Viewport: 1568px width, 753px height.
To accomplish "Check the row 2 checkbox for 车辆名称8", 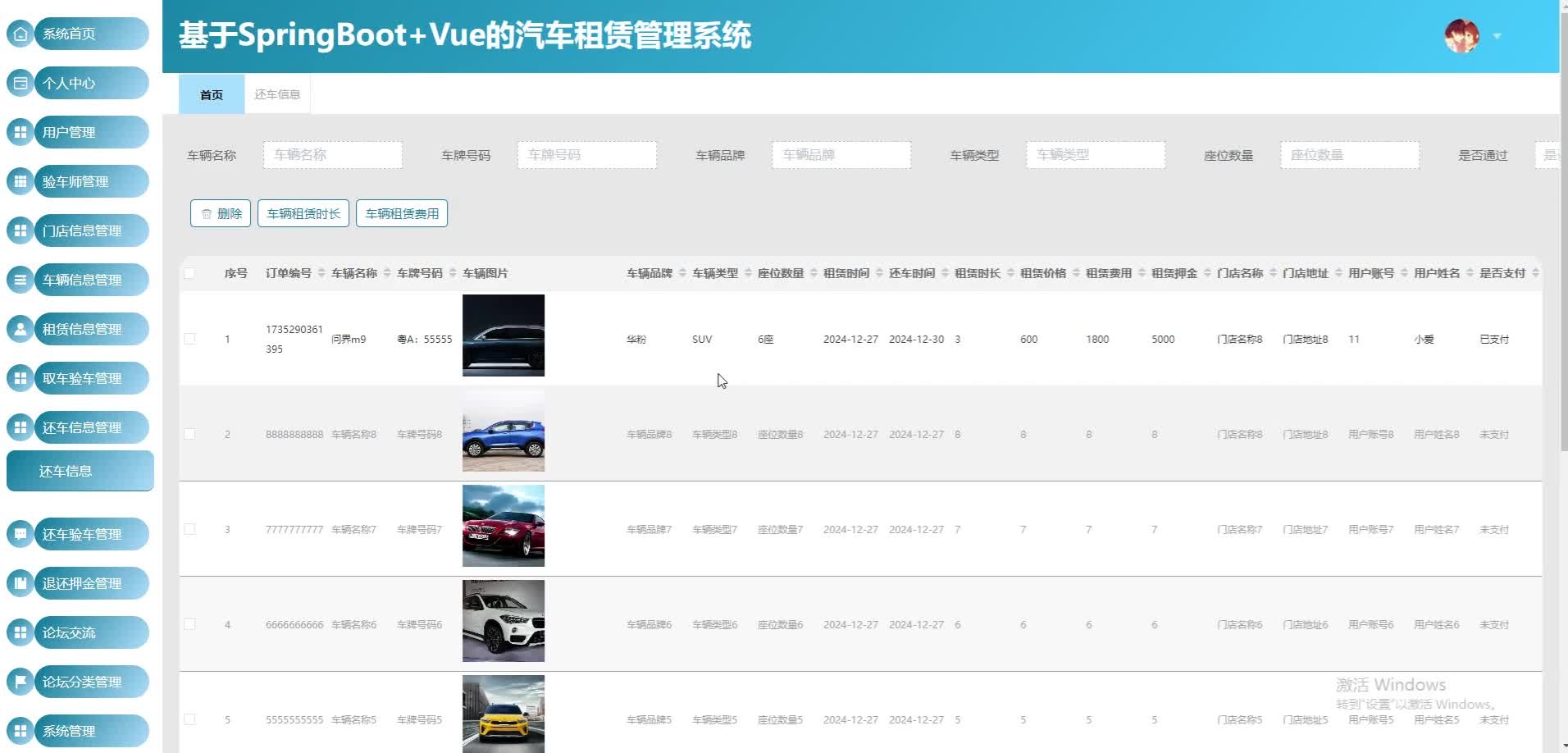I will 189,434.
